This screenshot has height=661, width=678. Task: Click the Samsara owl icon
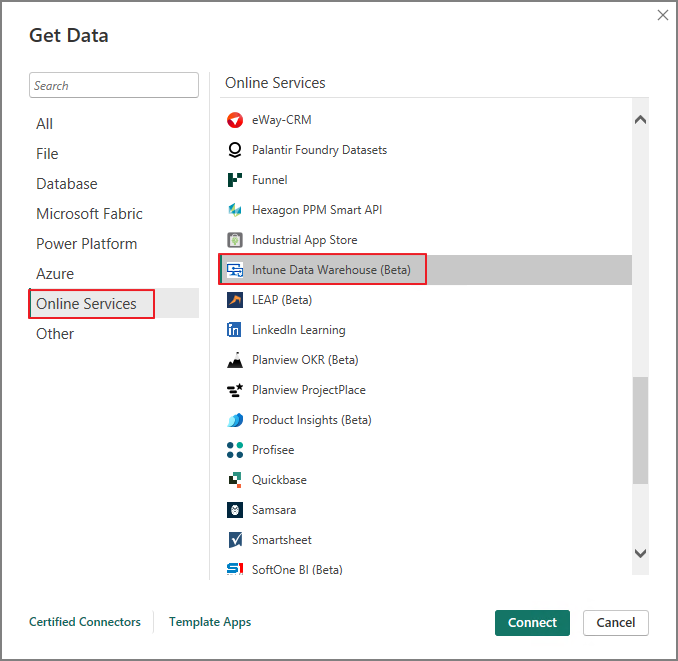(235, 510)
